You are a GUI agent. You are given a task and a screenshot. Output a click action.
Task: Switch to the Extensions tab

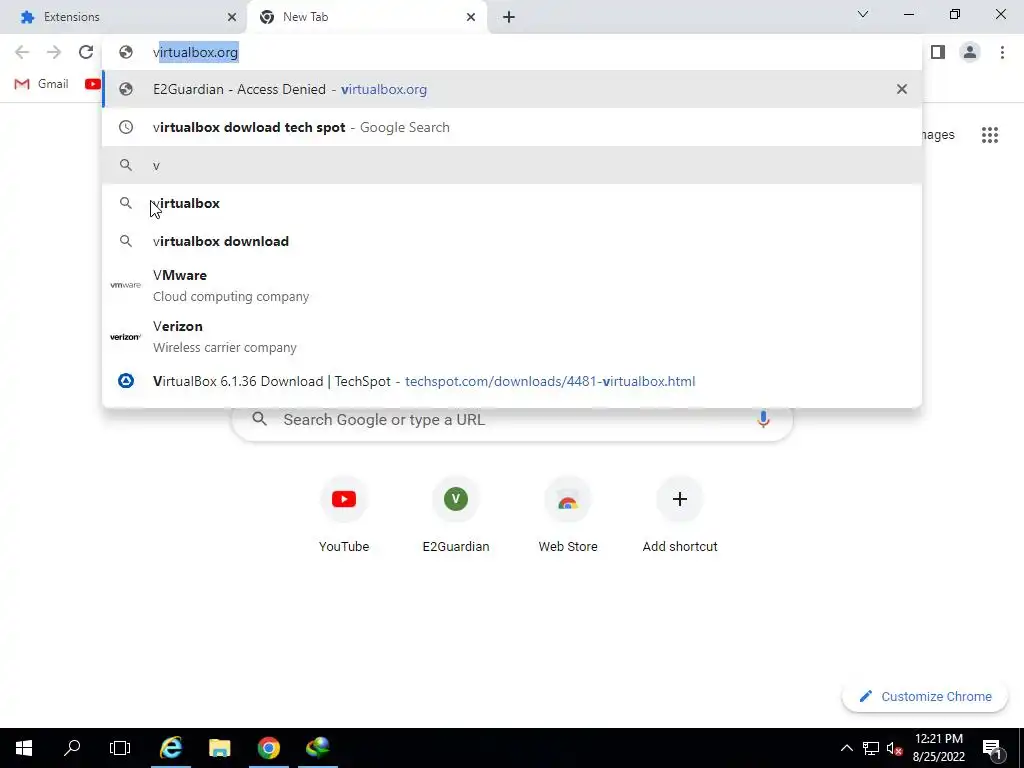tap(124, 17)
